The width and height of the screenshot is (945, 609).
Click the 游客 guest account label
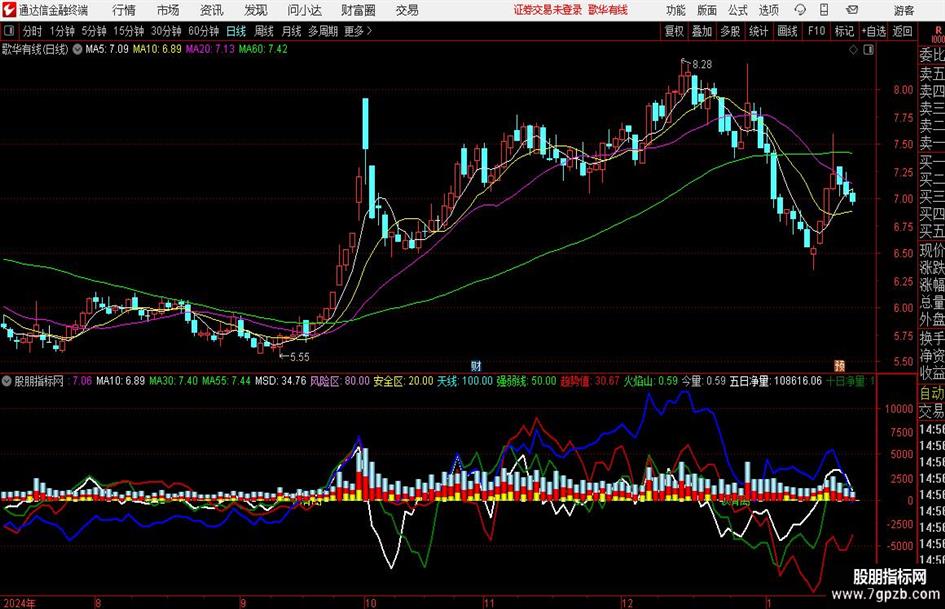click(x=904, y=11)
